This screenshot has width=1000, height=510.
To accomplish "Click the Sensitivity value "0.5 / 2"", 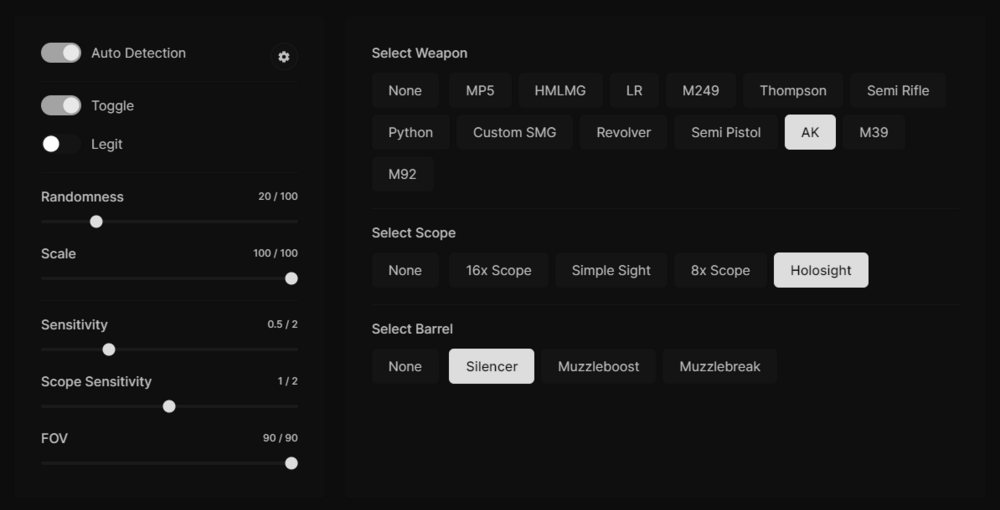I will point(283,324).
